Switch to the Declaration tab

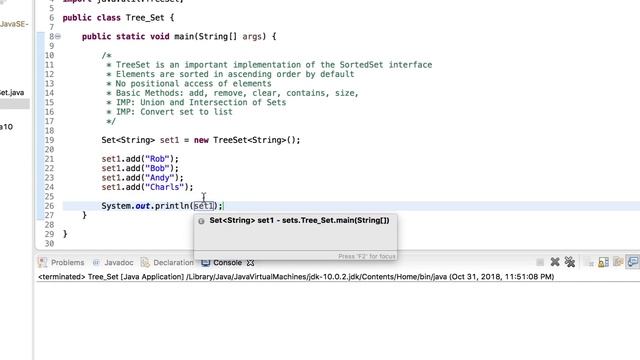(173, 262)
